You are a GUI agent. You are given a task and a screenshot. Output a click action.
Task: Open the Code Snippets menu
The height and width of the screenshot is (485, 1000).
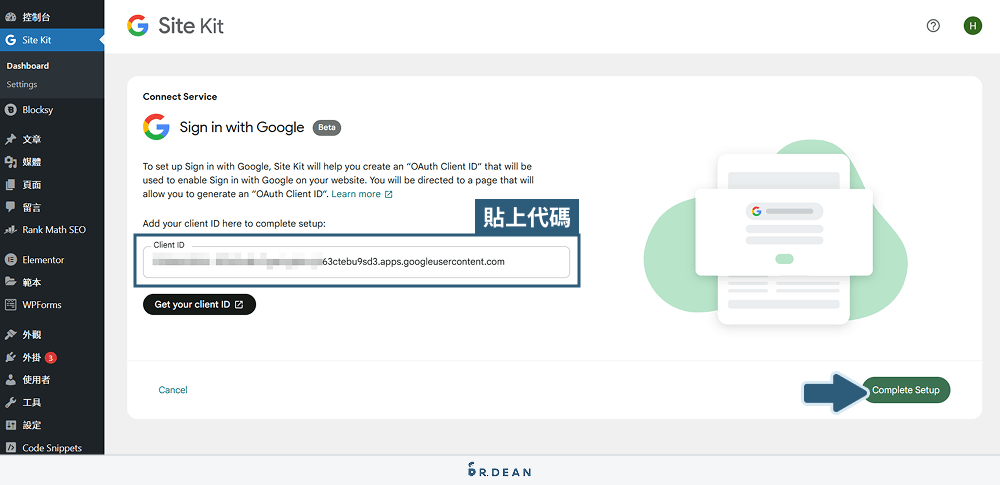(52, 447)
